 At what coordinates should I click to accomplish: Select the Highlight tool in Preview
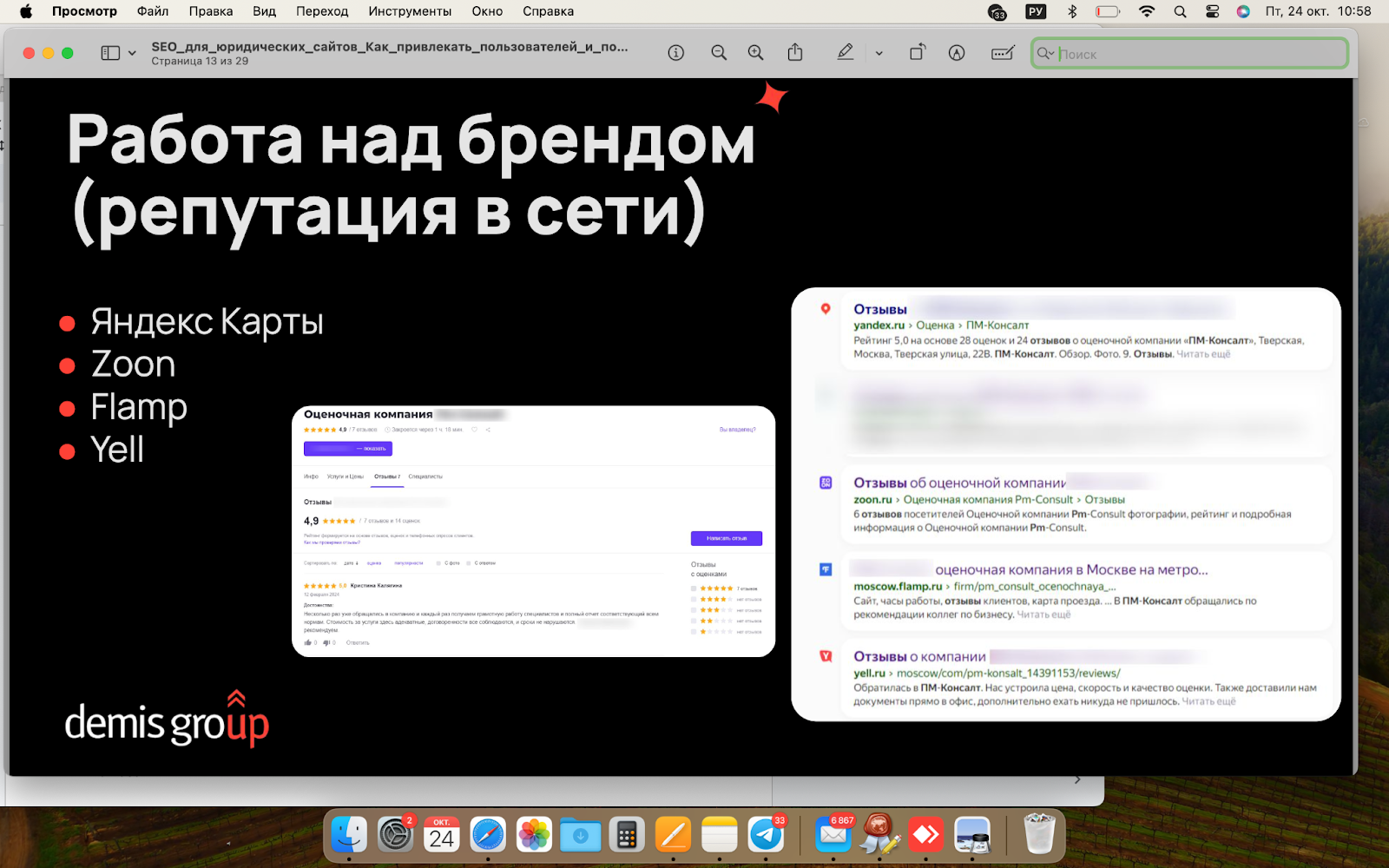pos(956,52)
